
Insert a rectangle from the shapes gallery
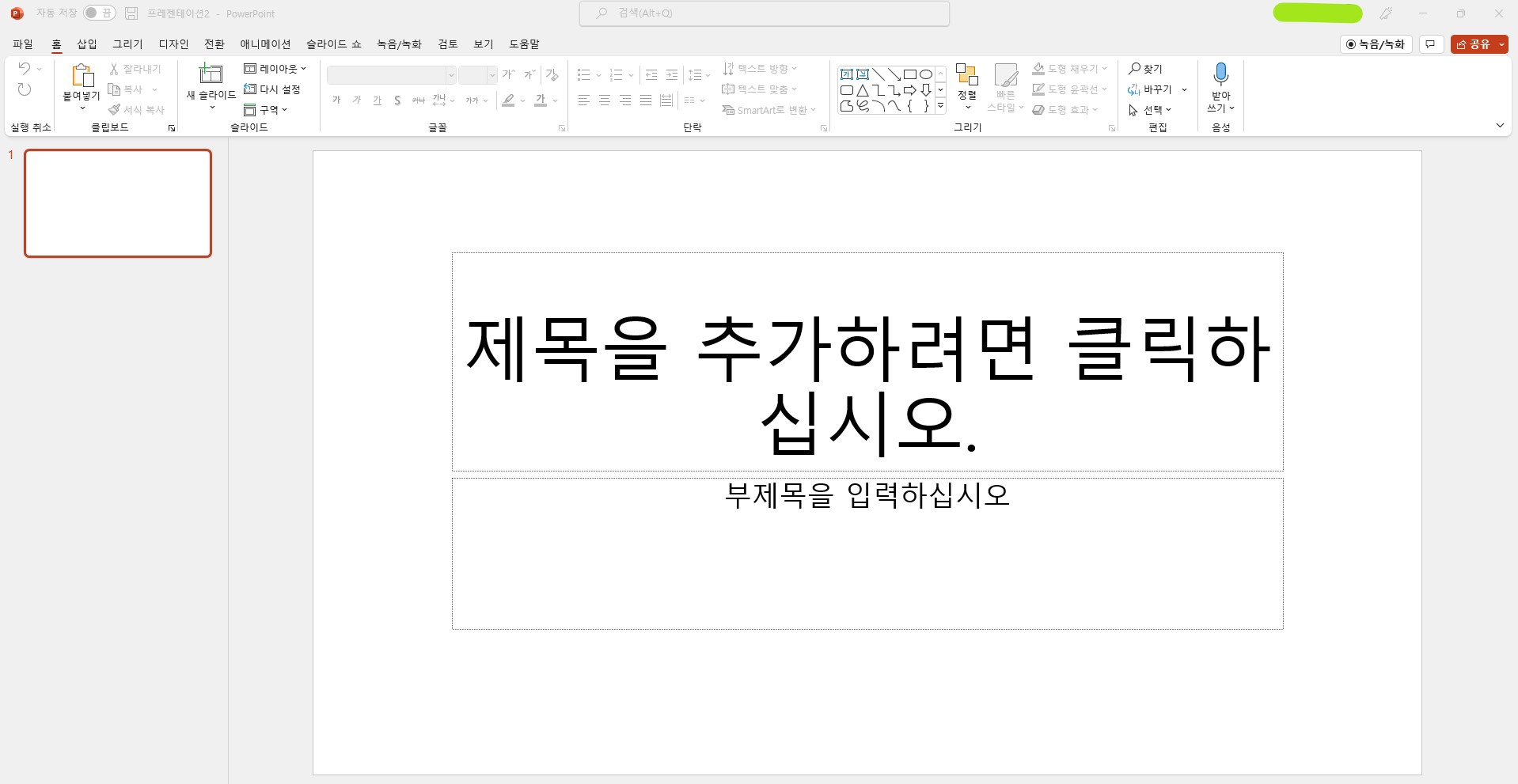click(910, 73)
